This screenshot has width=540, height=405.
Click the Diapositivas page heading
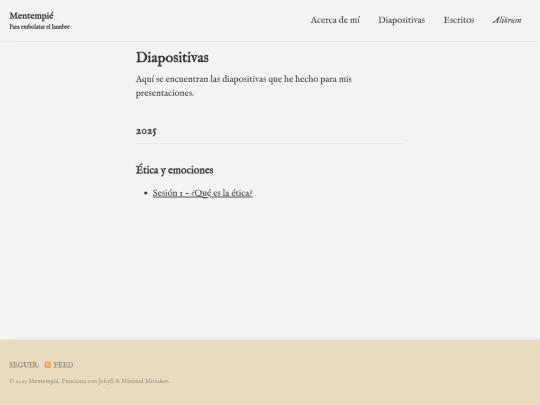pos(172,58)
